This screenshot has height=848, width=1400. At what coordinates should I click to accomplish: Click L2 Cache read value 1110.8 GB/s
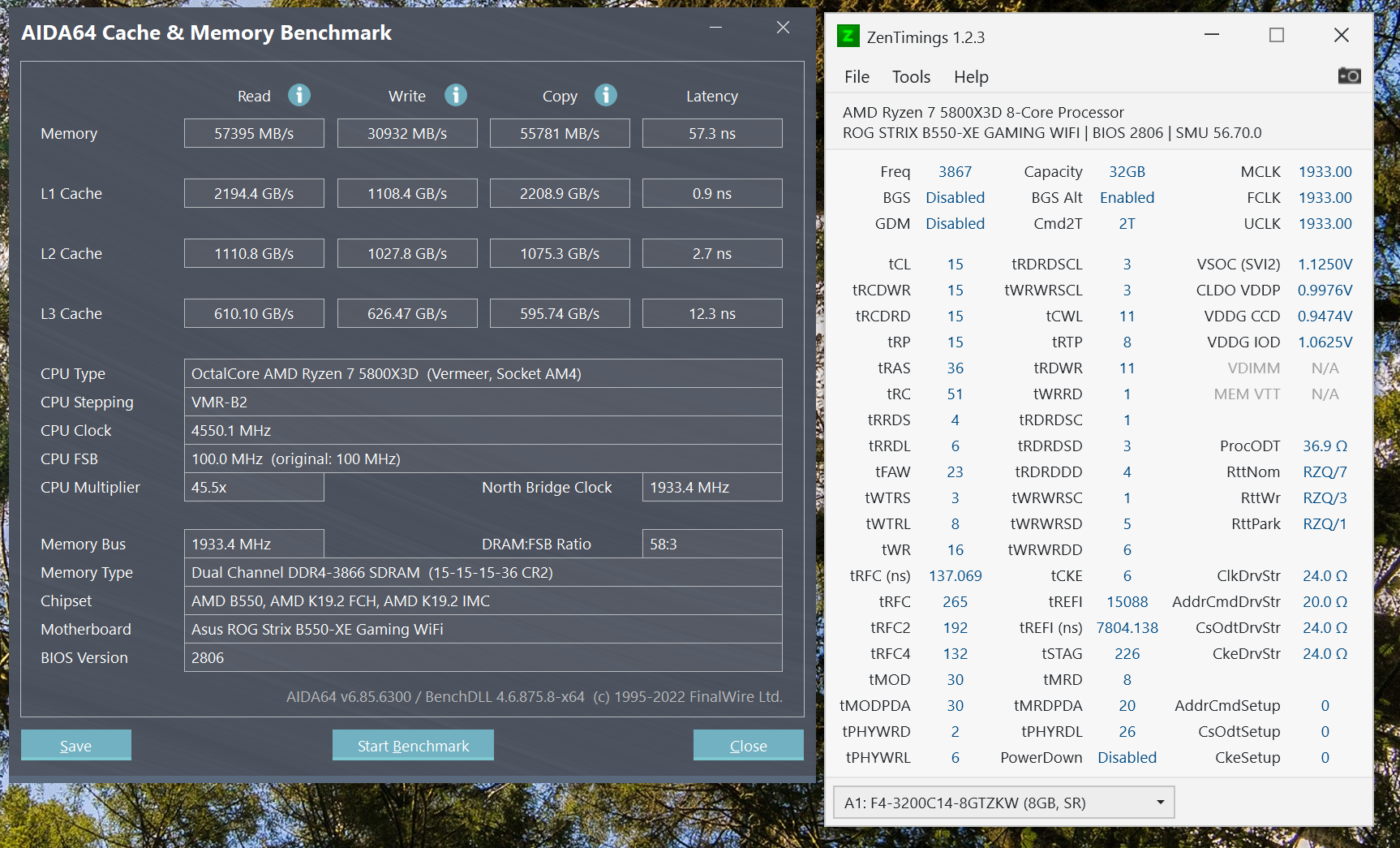(x=254, y=253)
